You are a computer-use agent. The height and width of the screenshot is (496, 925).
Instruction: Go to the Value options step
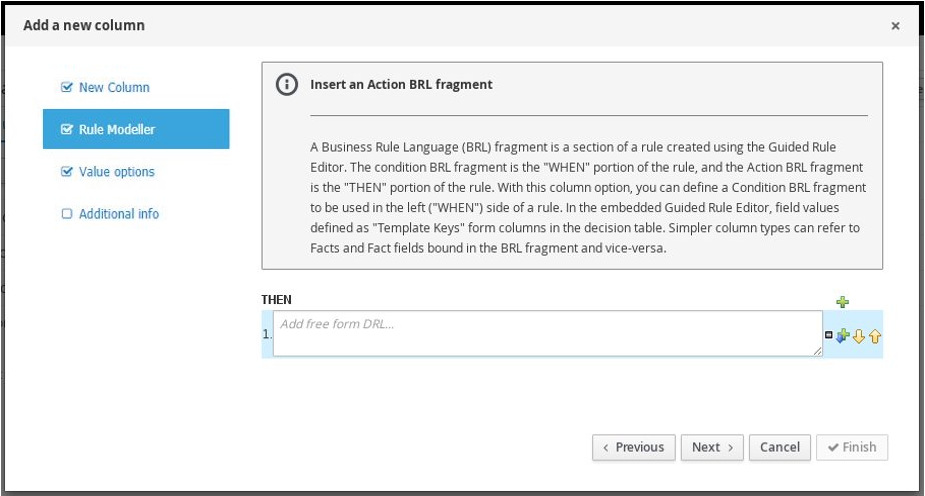pyautogui.click(x=117, y=172)
